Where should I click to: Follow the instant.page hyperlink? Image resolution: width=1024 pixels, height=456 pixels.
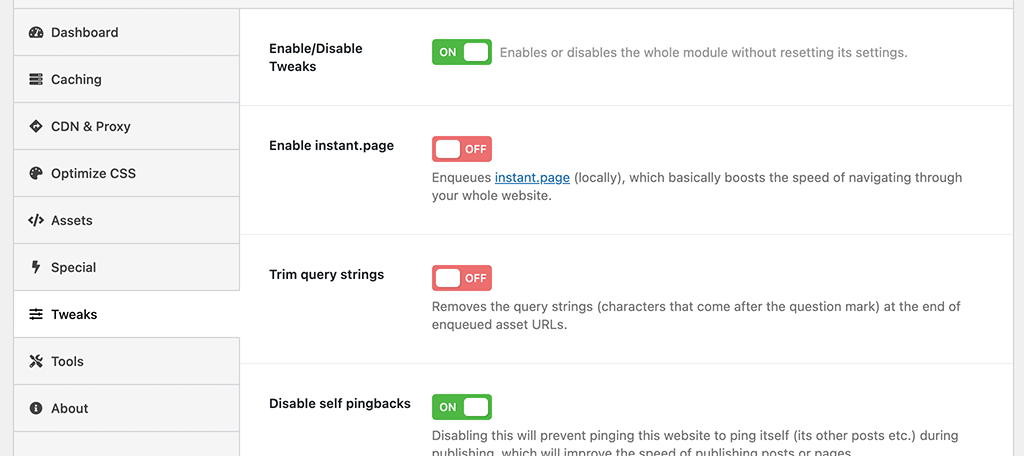532,178
